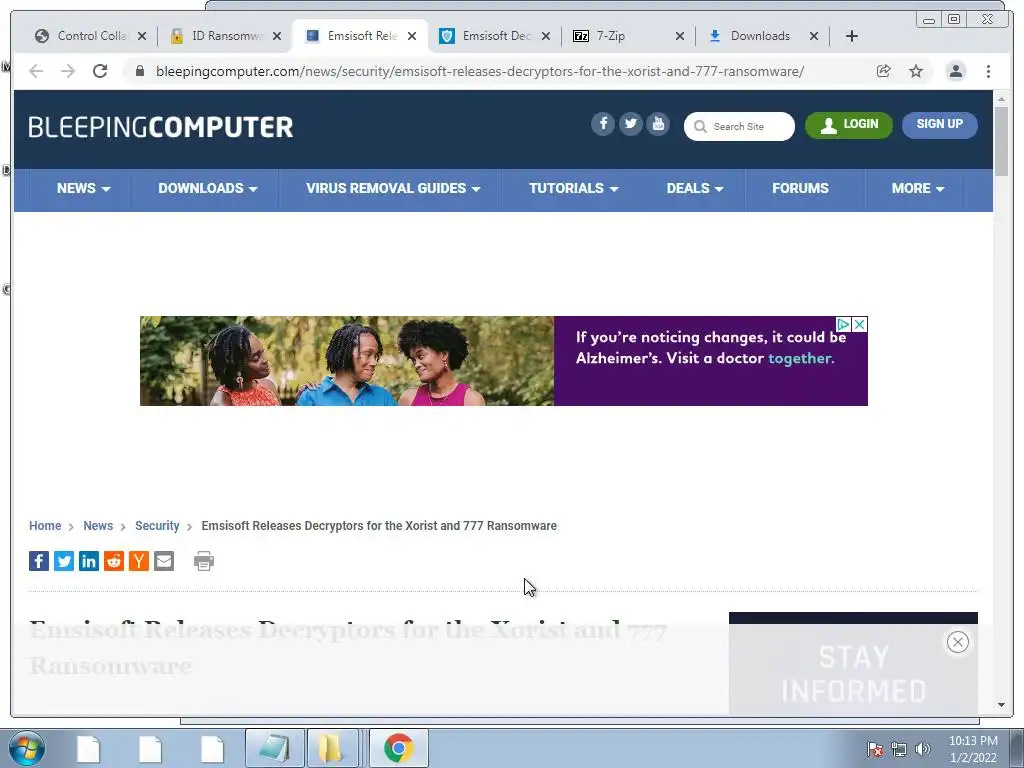
Task: Click the browser address bar URL
Action: coord(479,71)
